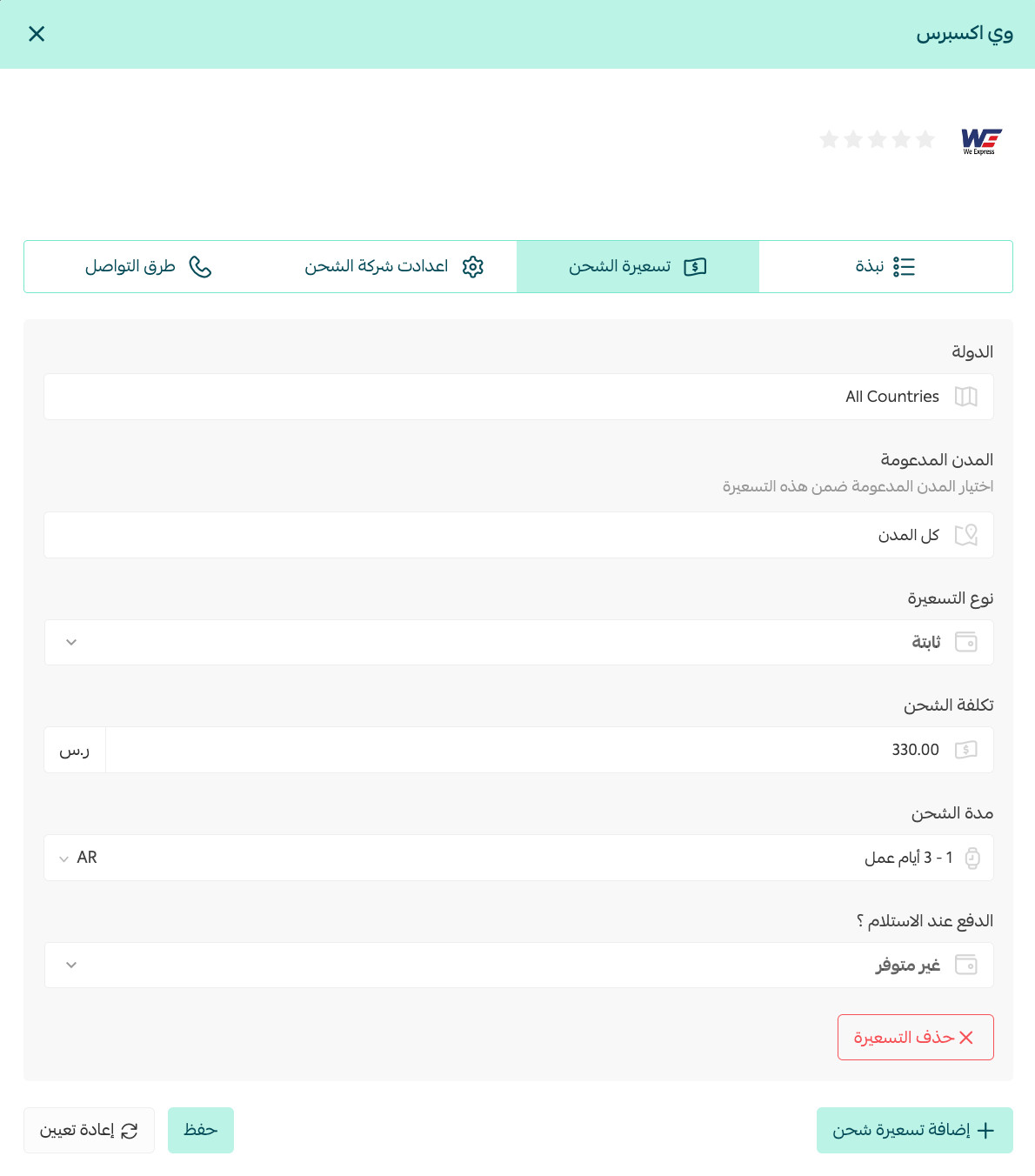Select the تسعيرة الشحن tab
The image size is (1035, 1176).
(x=638, y=266)
